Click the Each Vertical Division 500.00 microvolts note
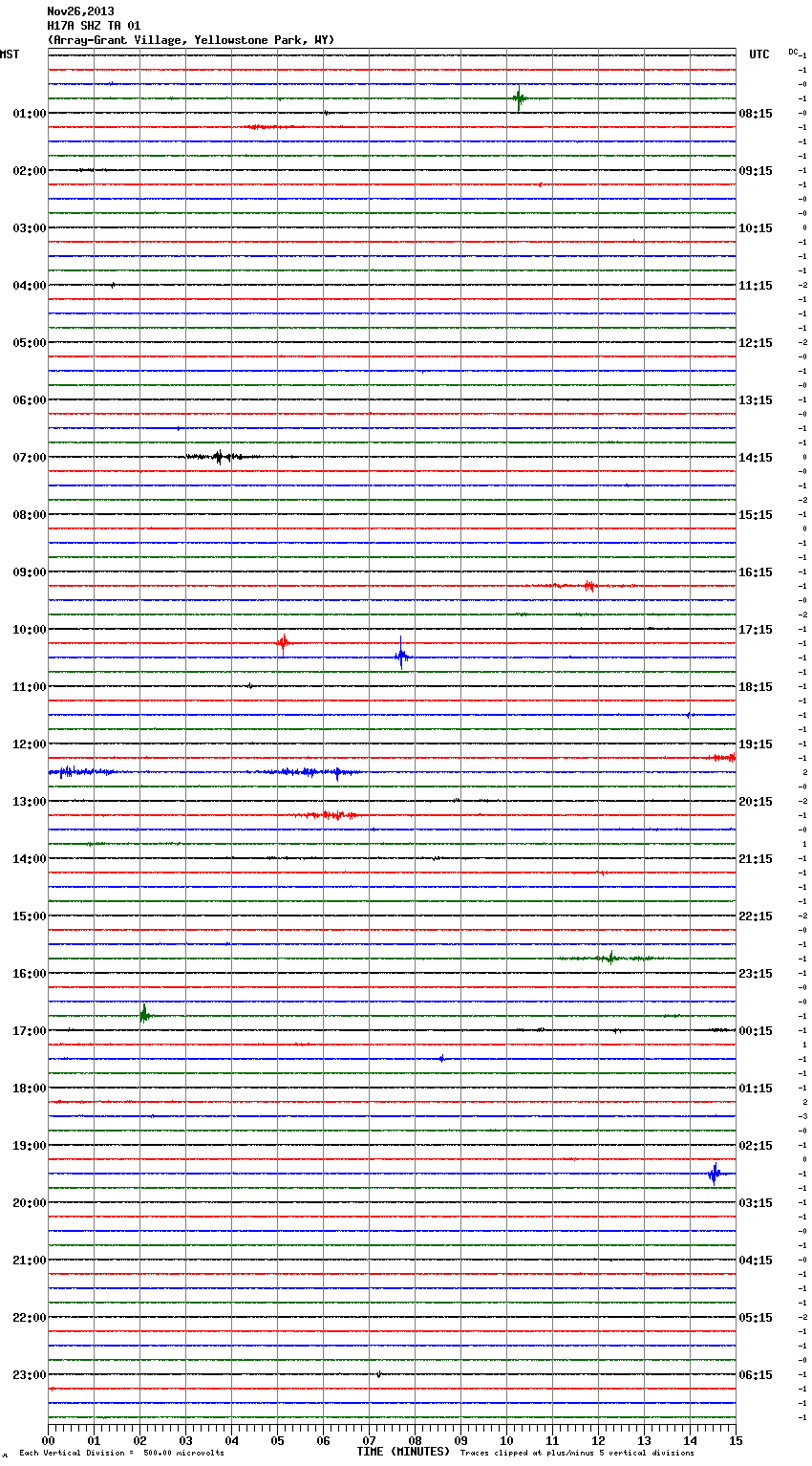 click(121, 1454)
